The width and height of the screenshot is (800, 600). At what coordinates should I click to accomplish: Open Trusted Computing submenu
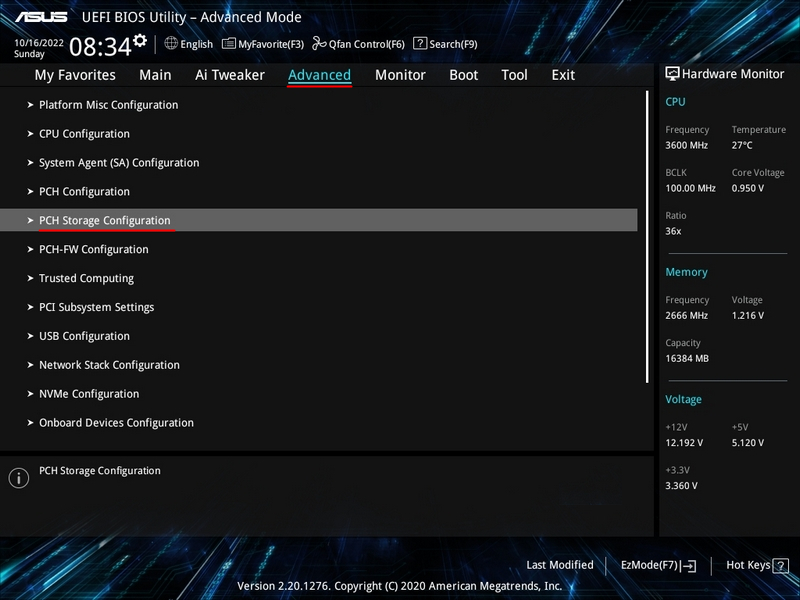86,278
